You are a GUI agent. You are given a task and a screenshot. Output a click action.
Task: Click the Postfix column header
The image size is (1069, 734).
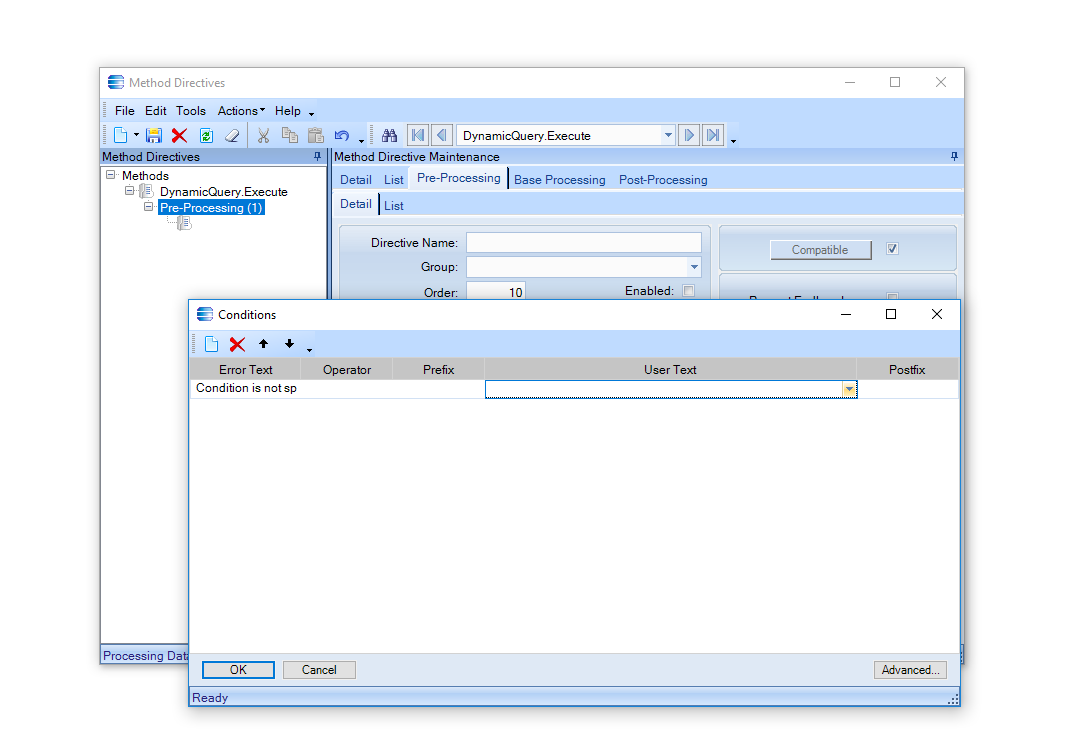pos(907,369)
